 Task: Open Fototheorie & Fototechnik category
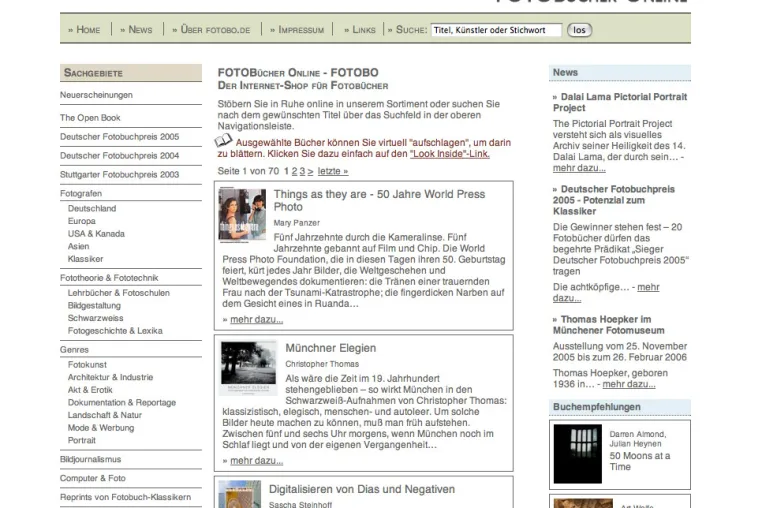pyautogui.click(x=109, y=278)
